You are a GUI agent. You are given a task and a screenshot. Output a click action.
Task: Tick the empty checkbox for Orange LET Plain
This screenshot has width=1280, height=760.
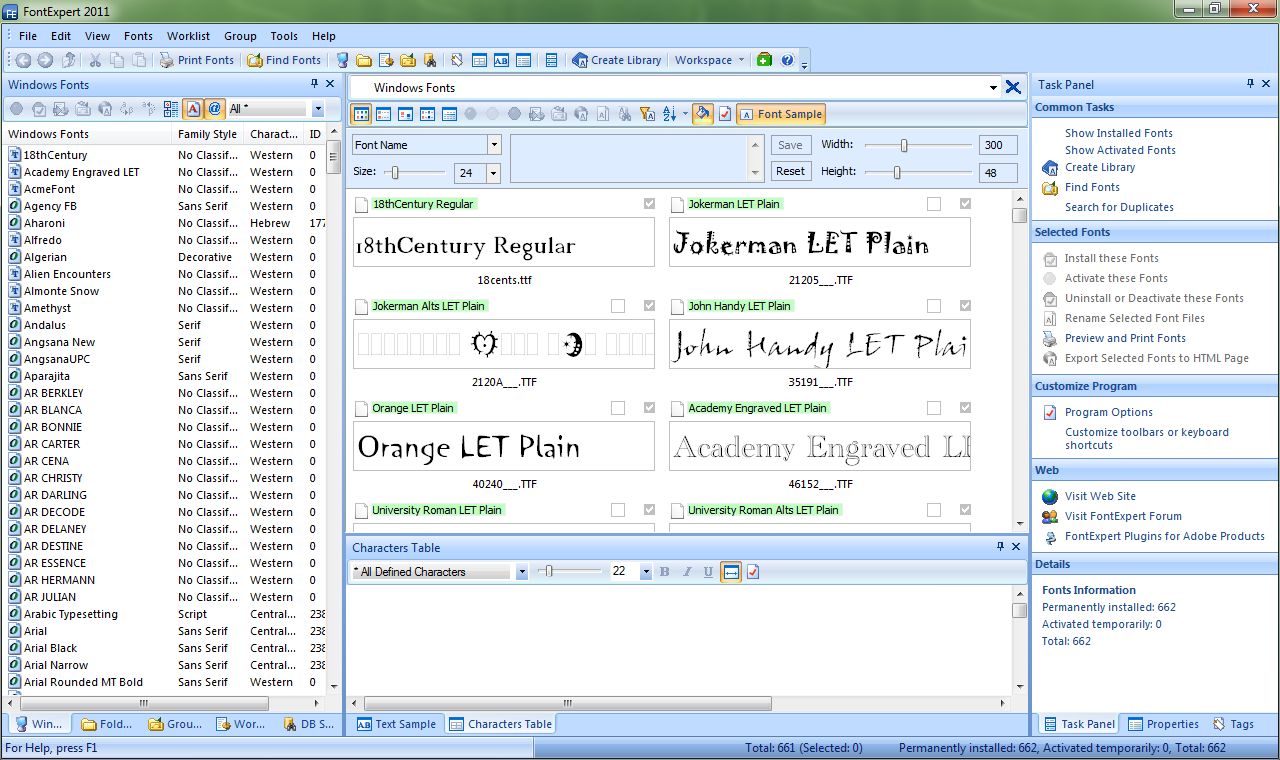tap(618, 408)
